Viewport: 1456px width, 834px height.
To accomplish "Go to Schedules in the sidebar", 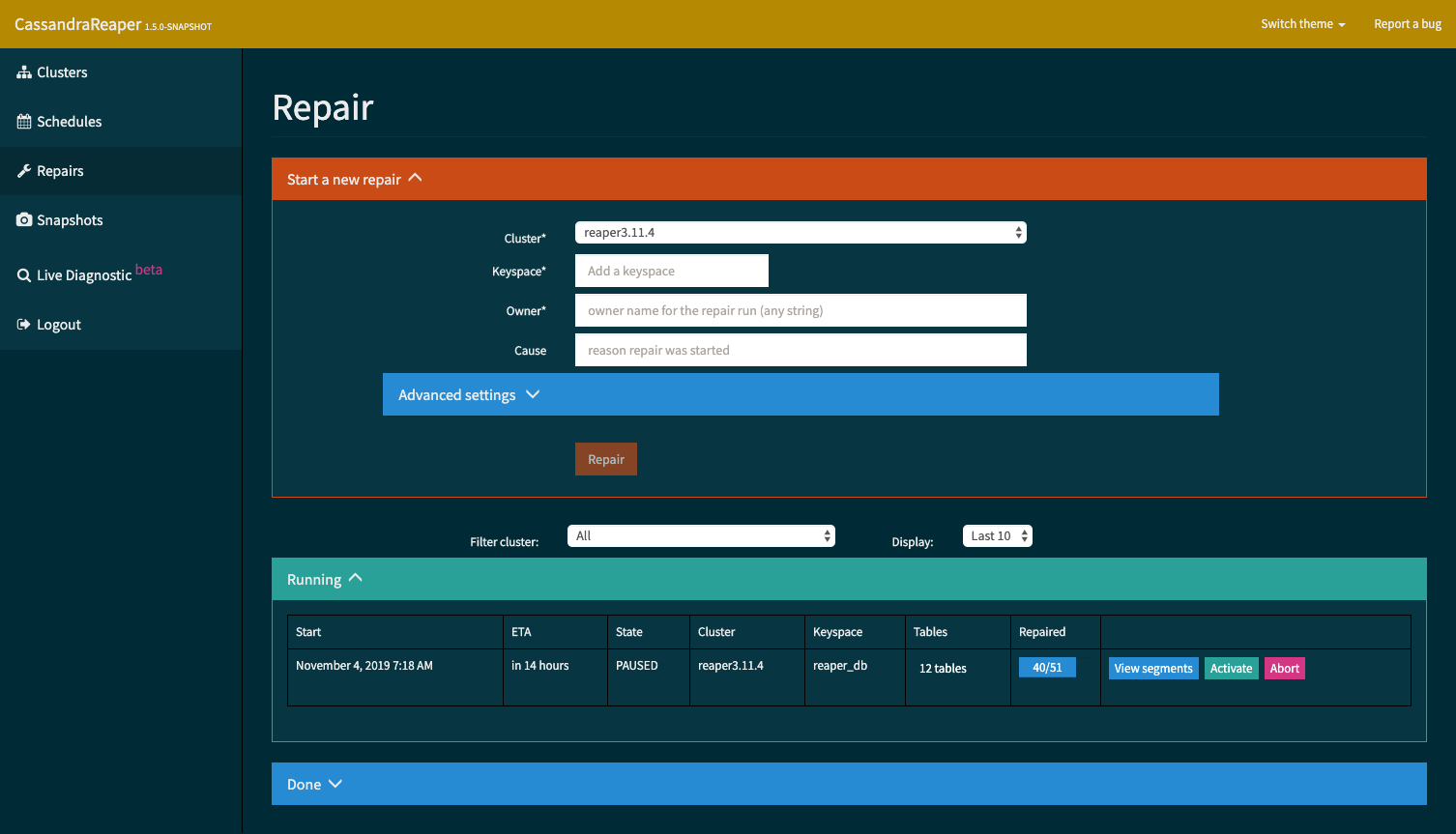I will coord(121,122).
